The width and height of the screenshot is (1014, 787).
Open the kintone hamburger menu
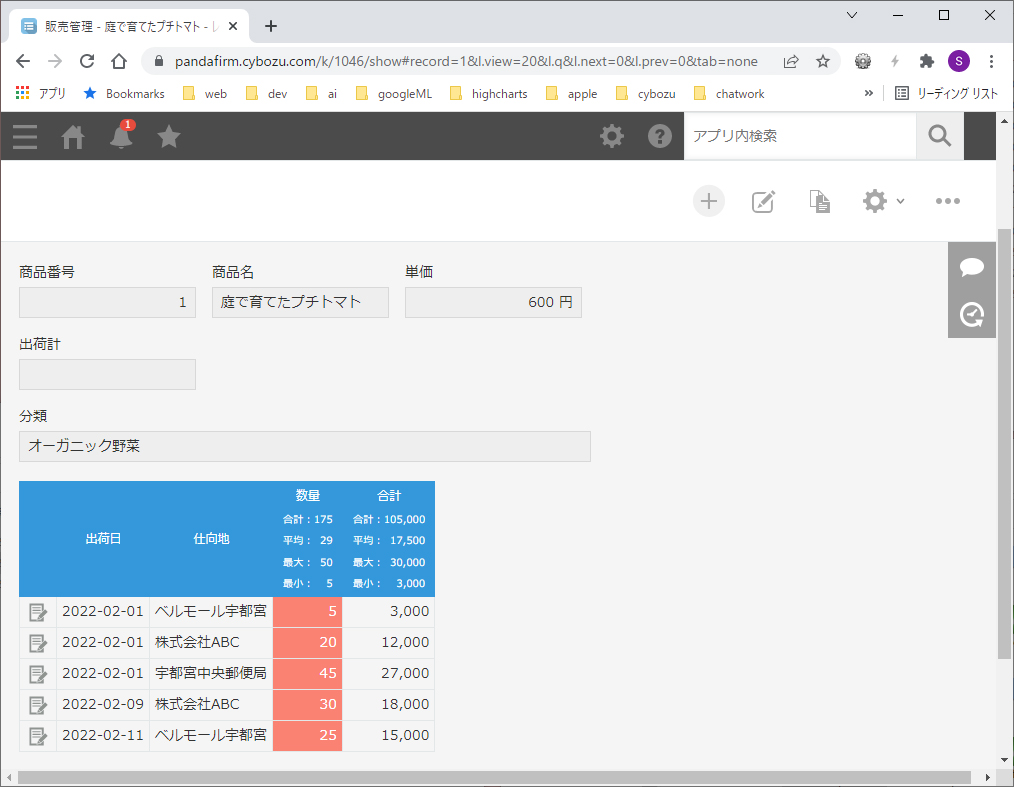point(25,136)
